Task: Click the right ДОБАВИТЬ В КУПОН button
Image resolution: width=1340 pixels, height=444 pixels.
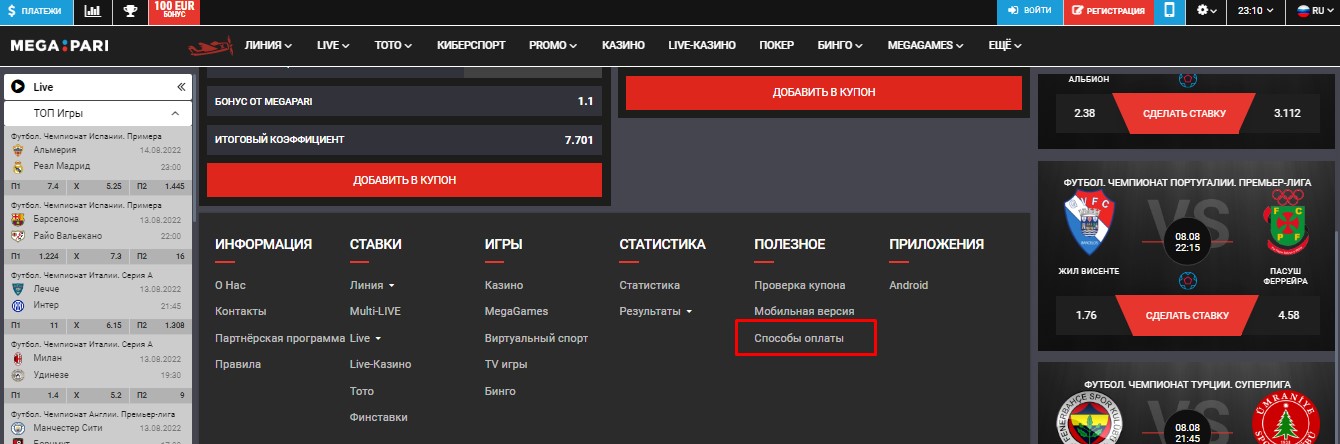Action: (824, 92)
